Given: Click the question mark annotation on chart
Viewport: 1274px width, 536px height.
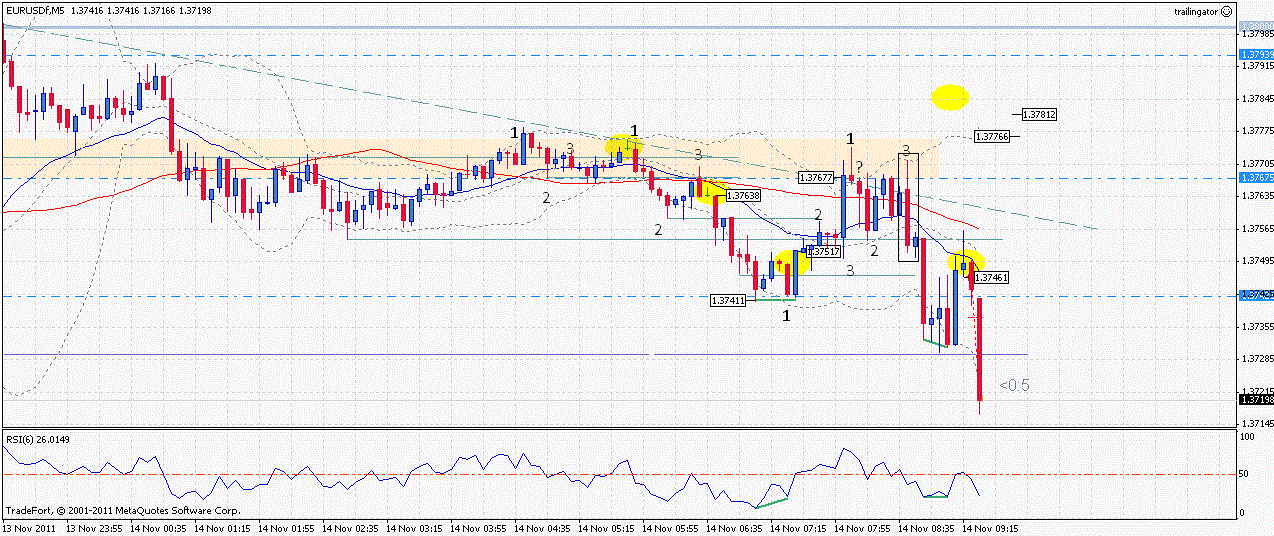Looking at the screenshot, I should click(x=859, y=166).
